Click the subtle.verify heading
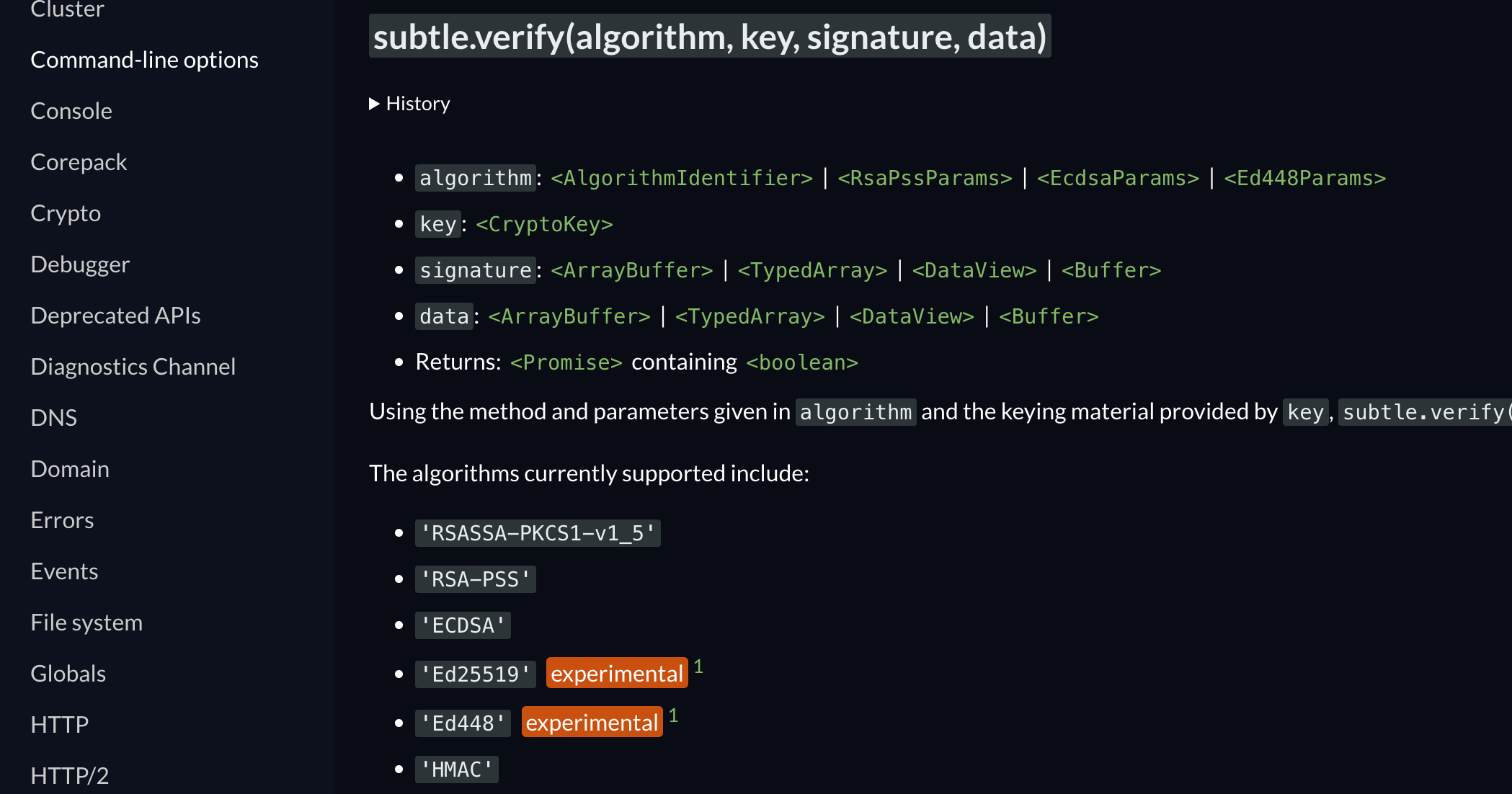This screenshot has width=1512, height=794. pyautogui.click(x=710, y=37)
